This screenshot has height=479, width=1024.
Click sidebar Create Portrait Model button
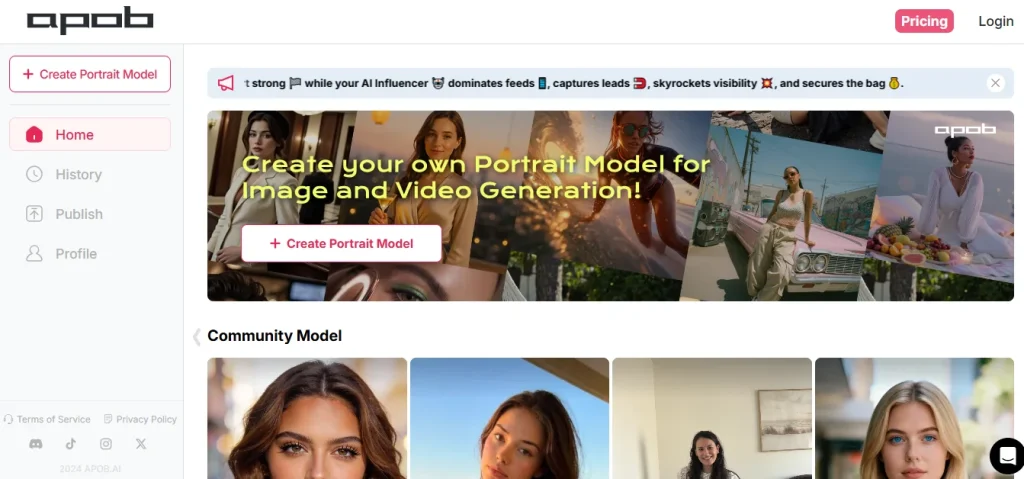click(x=89, y=74)
